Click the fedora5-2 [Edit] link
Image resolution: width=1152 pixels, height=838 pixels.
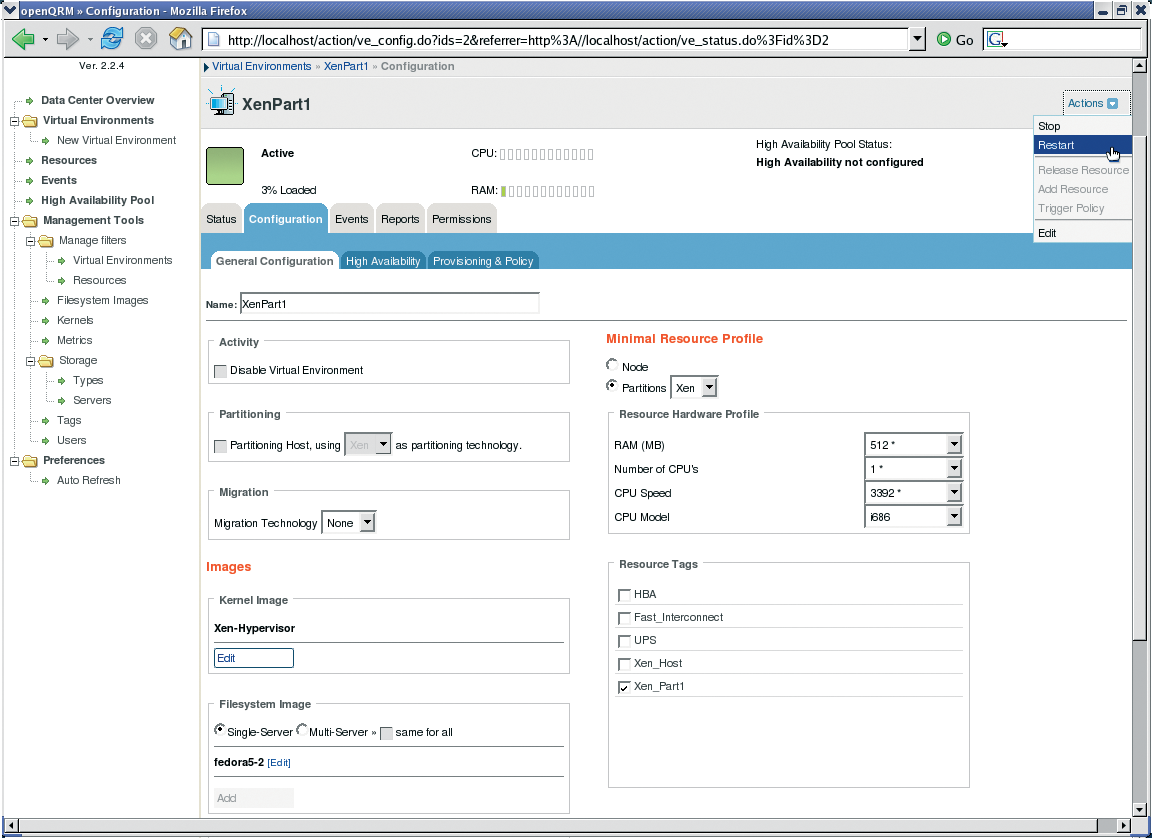click(x=278, y=763)
